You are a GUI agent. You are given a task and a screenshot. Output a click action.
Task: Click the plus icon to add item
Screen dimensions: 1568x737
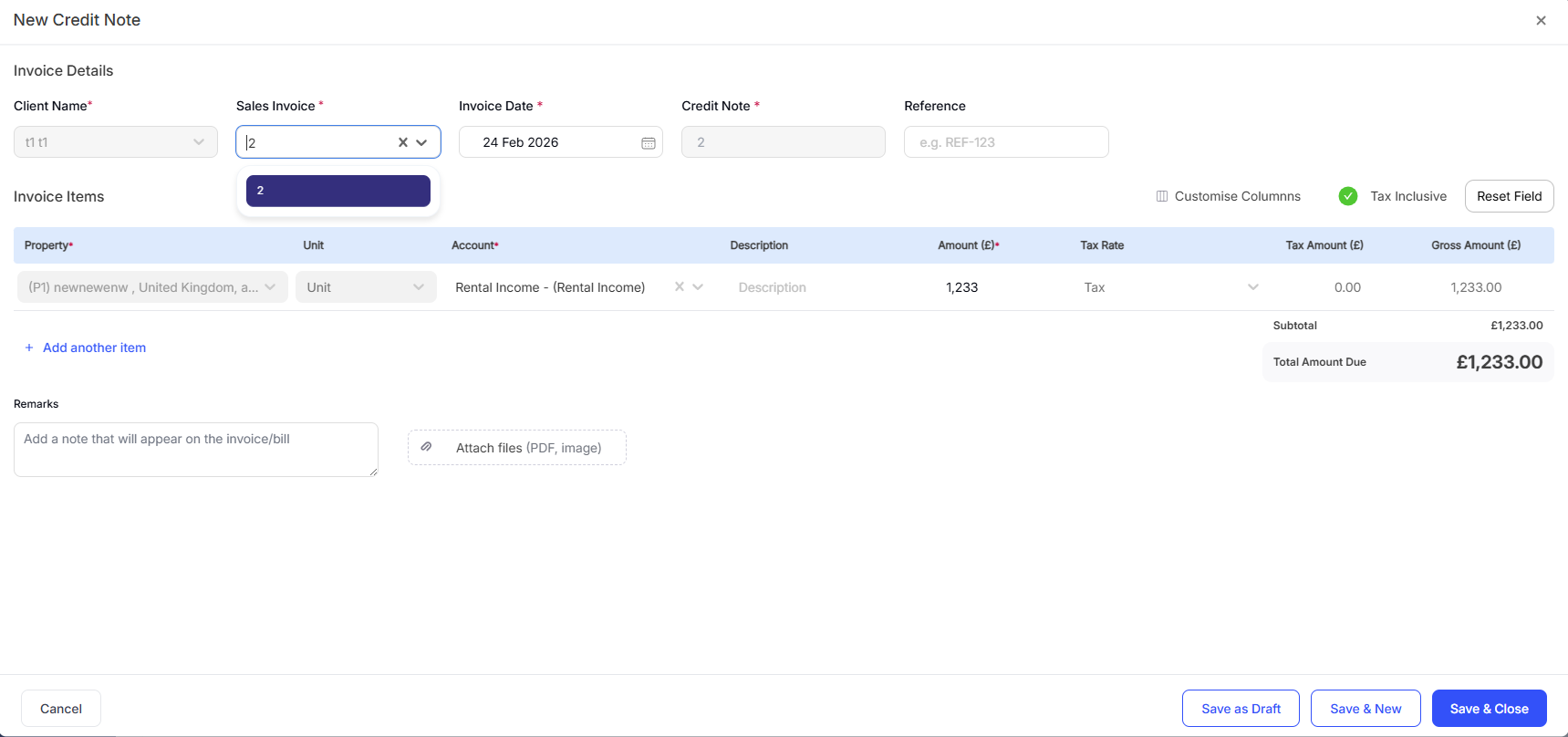pyautogui.click(x=29, y=348)
